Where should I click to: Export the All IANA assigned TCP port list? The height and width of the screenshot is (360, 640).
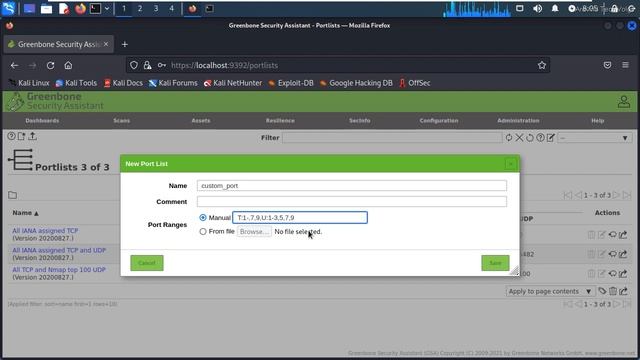click(623, 235)
